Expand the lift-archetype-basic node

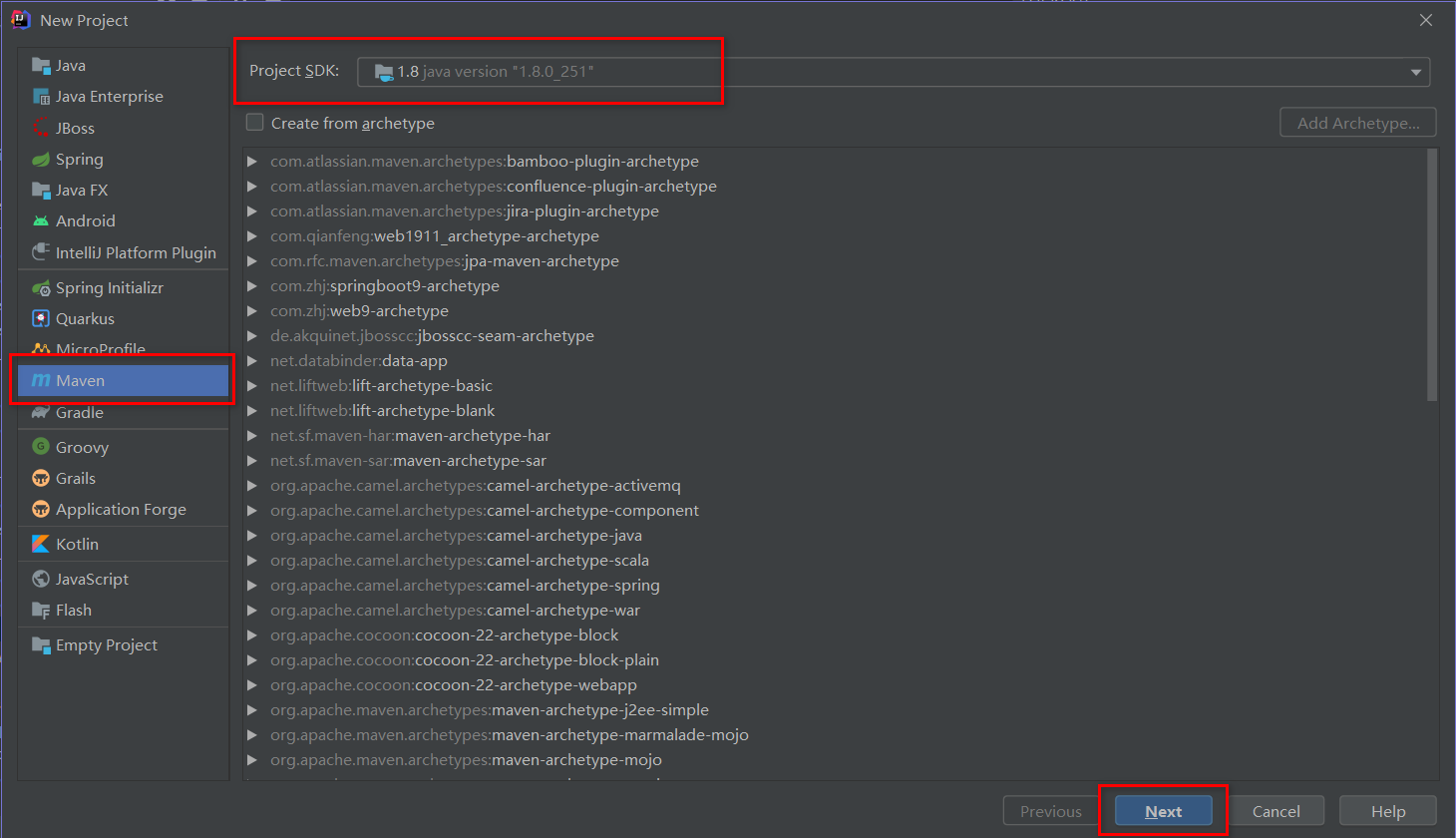coord(252,386)
